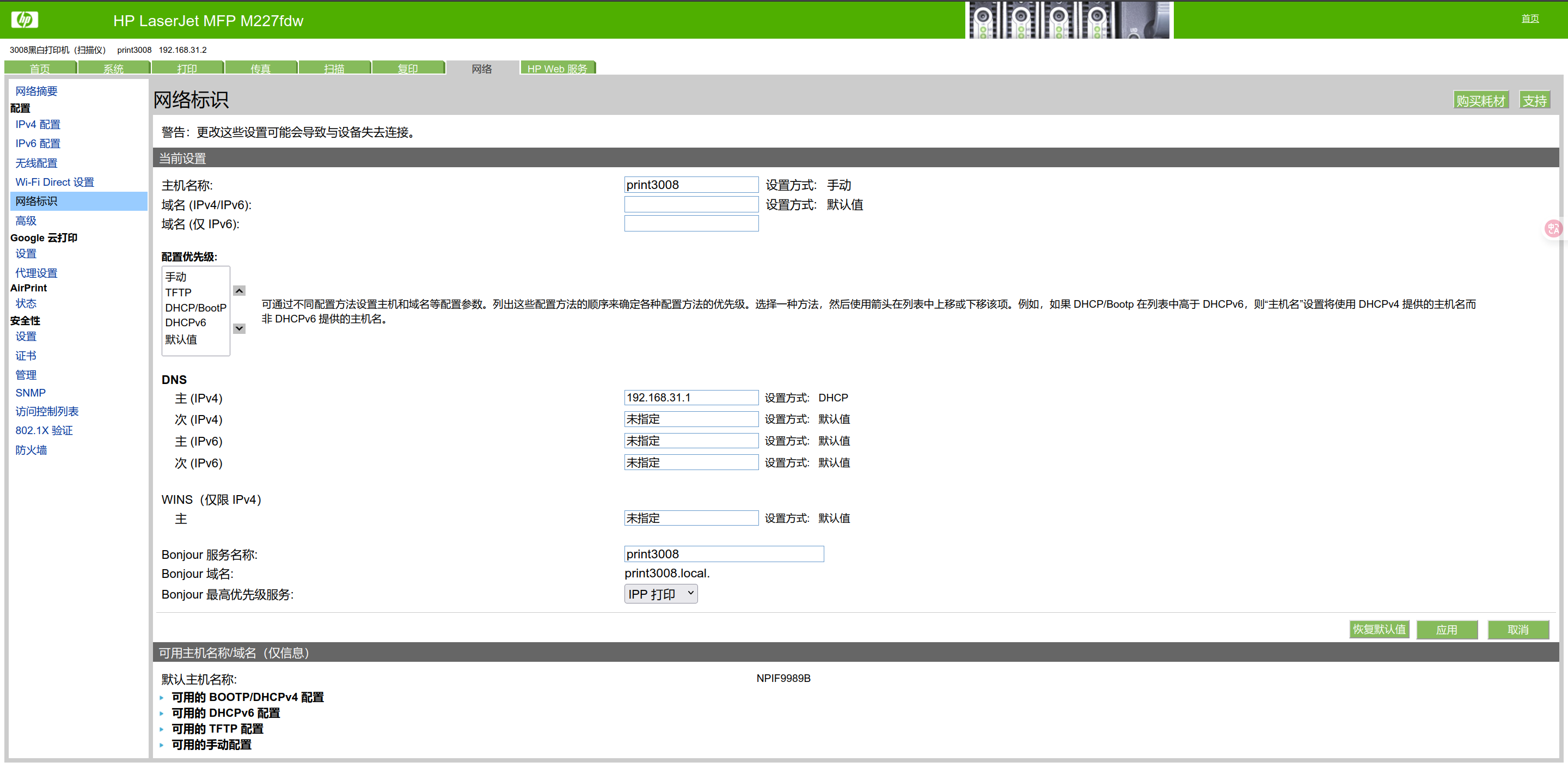This screenshot has width=1568, height=768.
Task: Open 管理 sidebar link
Action: tap(26, 375)
